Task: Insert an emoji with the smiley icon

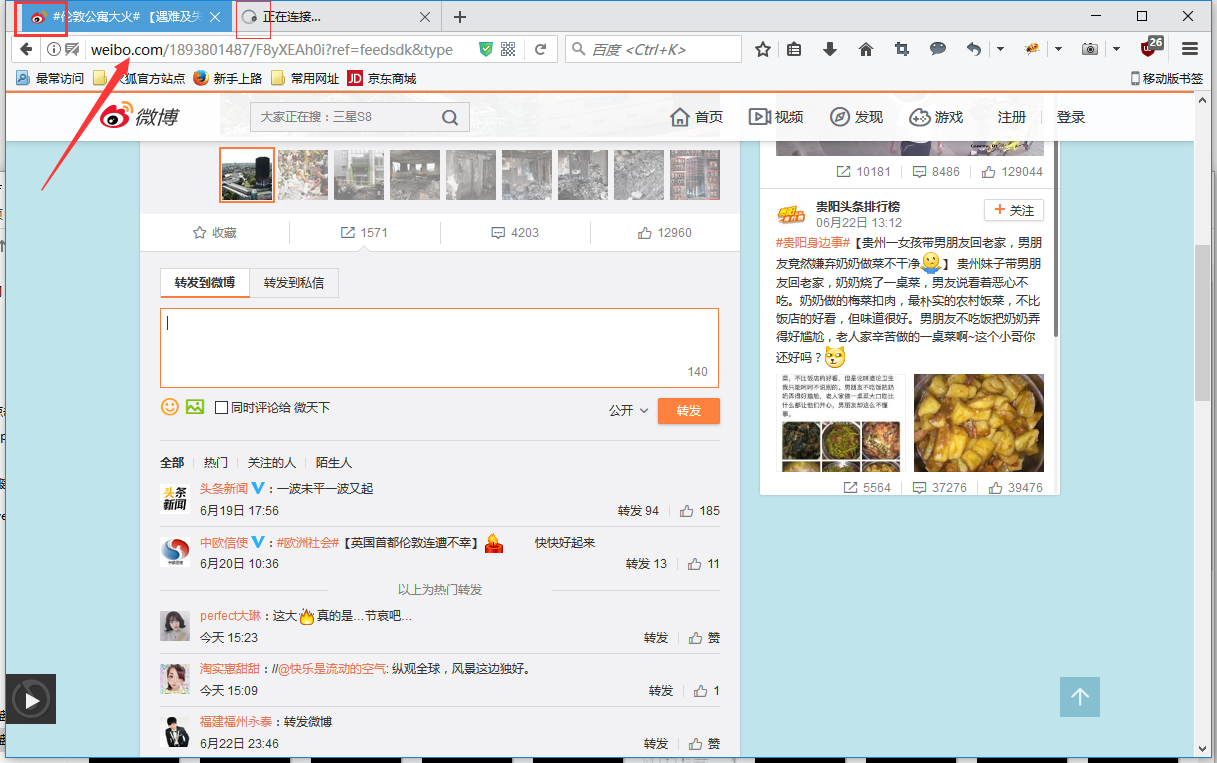Action: (170, 407)
